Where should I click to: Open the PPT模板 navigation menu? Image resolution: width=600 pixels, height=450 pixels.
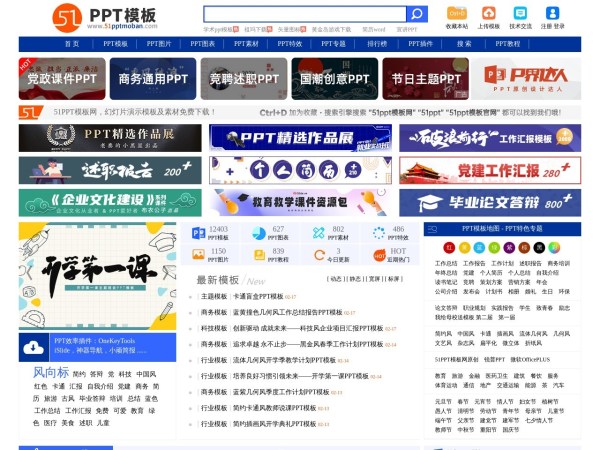115,44
